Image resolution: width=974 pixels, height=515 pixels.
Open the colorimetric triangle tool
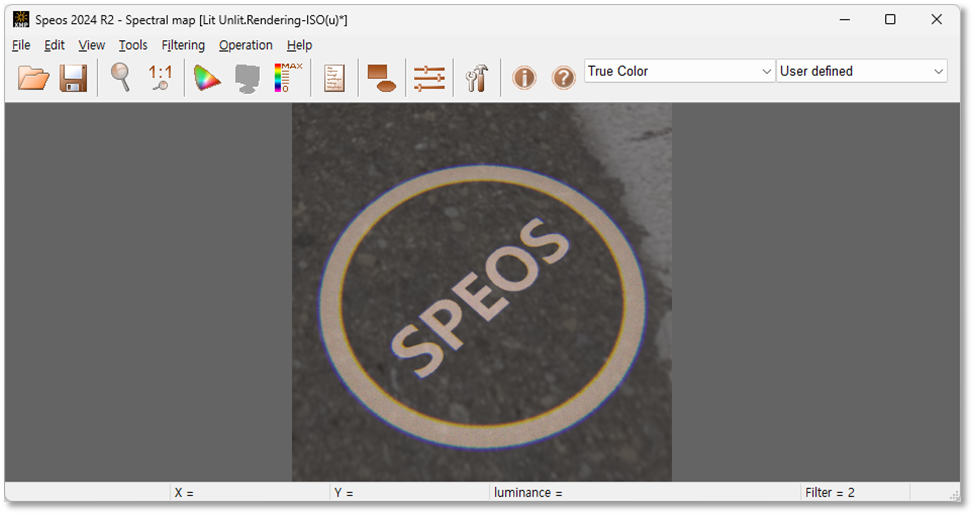tap(207, 78)
